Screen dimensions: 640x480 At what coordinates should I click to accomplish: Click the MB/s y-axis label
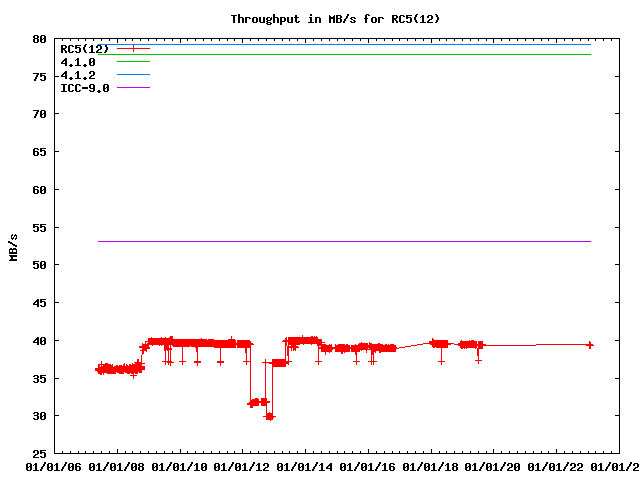coord(13,247)
